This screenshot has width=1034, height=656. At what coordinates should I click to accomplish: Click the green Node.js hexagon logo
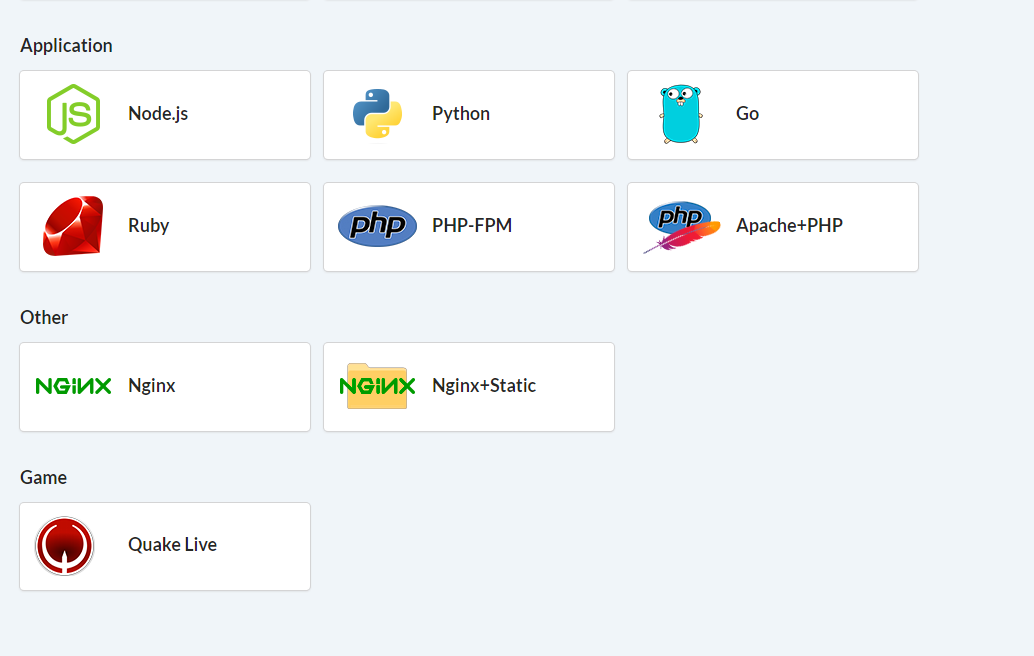[73, 114]
